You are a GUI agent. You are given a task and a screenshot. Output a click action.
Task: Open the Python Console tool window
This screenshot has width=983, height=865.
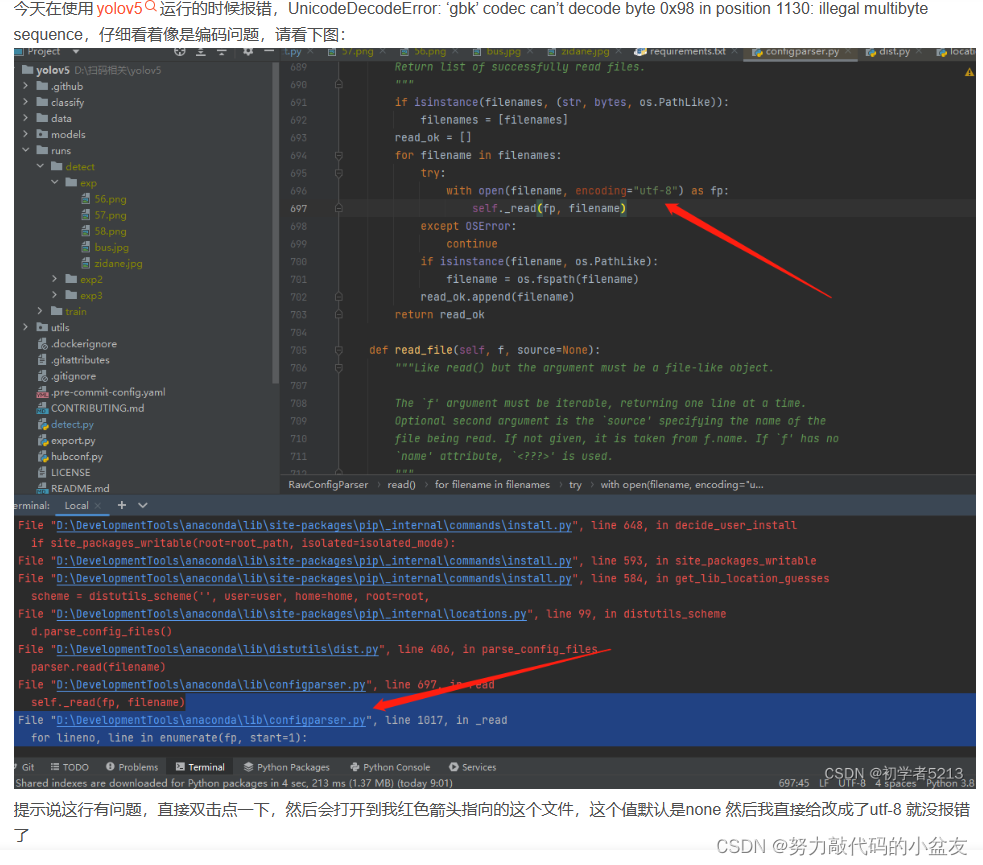[x=391, y=767]
